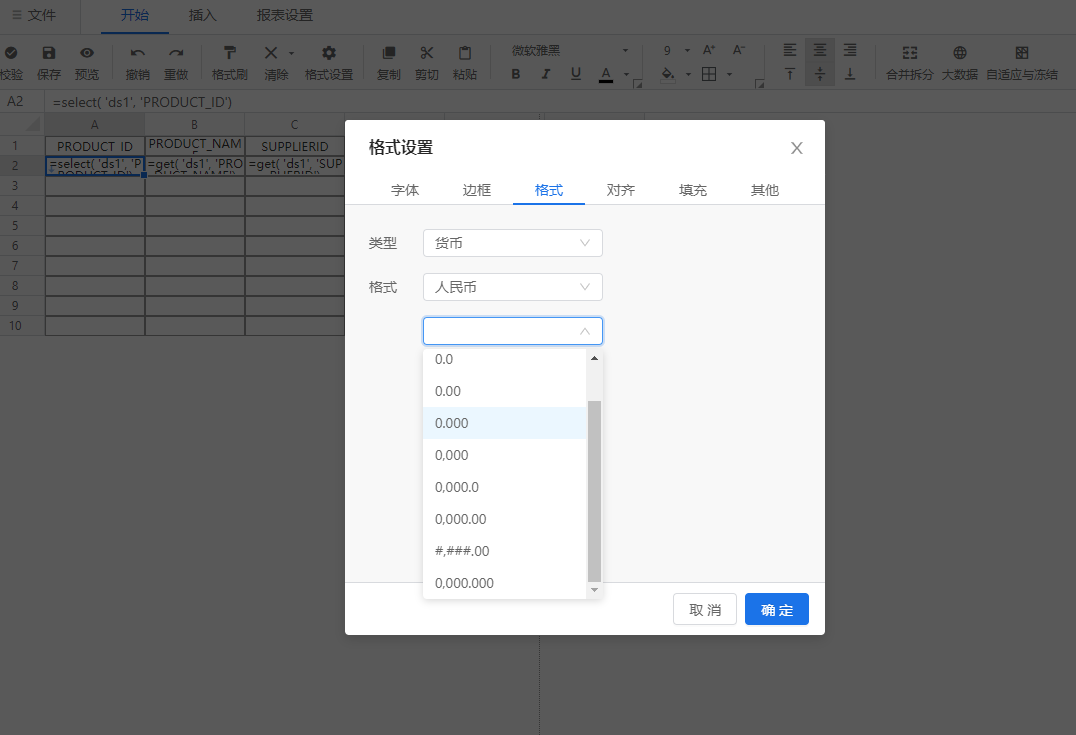Click the cell borders icon

click(709, 73)
